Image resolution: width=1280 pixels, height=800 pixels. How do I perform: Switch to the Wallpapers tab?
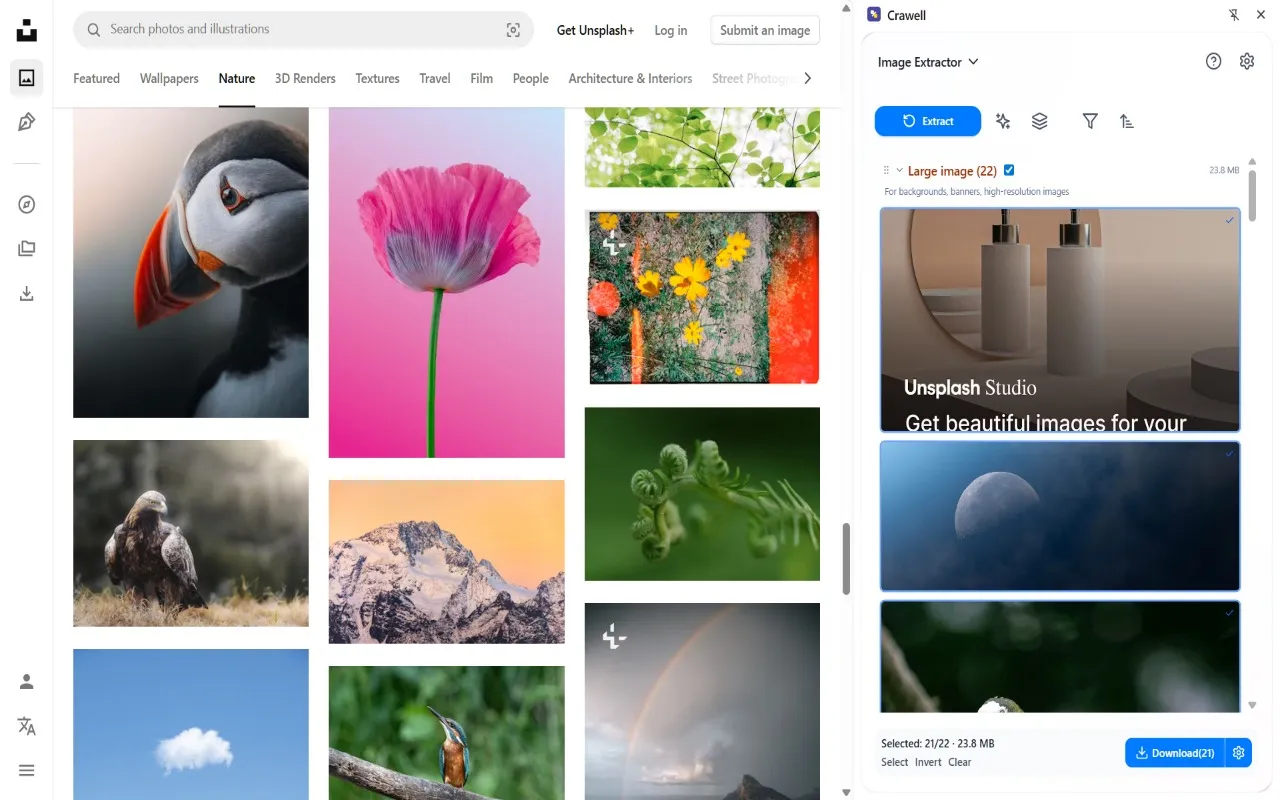coord(169,78)
